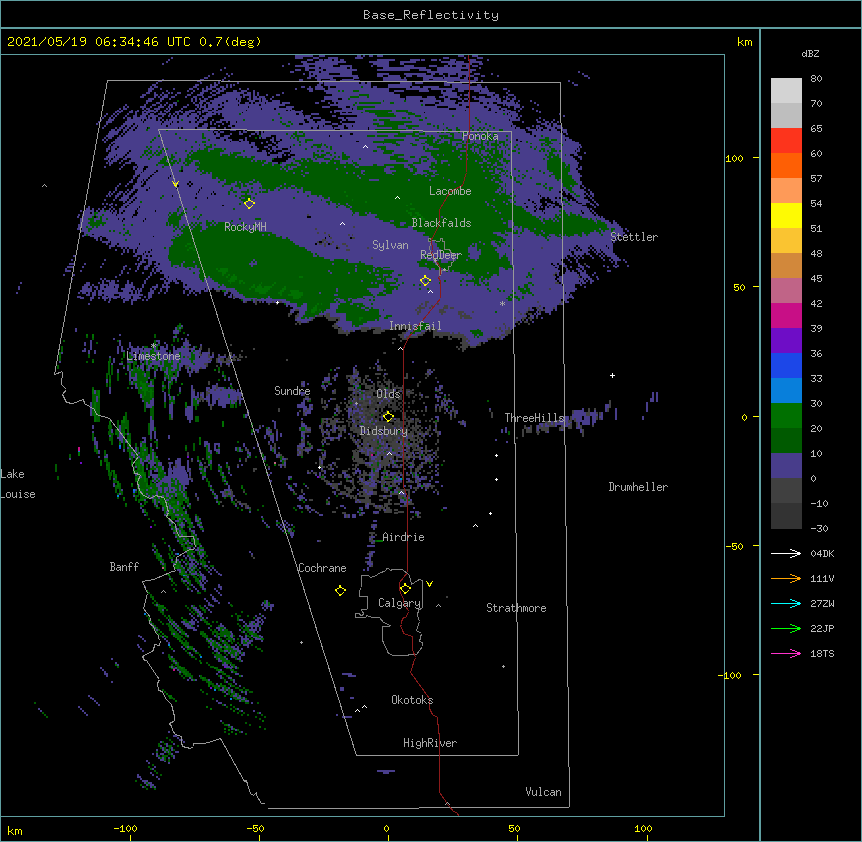This screenshot has width=862, height=842.
Task: Select the light gray 70 dBZ swatch
Action: [786, 91]
